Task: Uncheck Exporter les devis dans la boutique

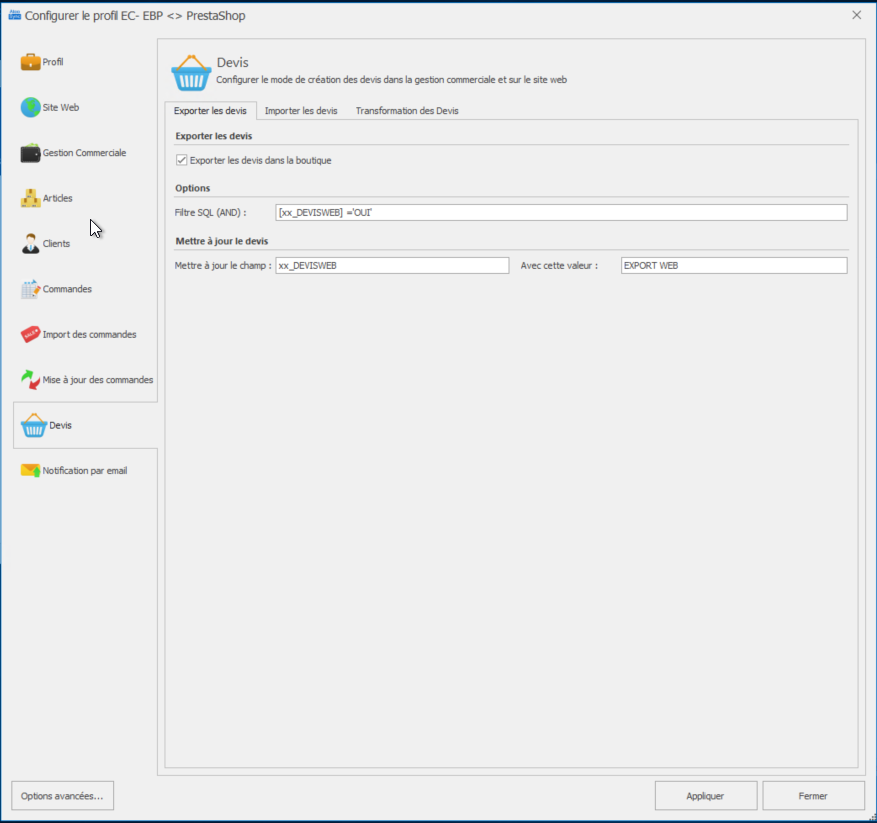Action: click(x=182, y=160)
